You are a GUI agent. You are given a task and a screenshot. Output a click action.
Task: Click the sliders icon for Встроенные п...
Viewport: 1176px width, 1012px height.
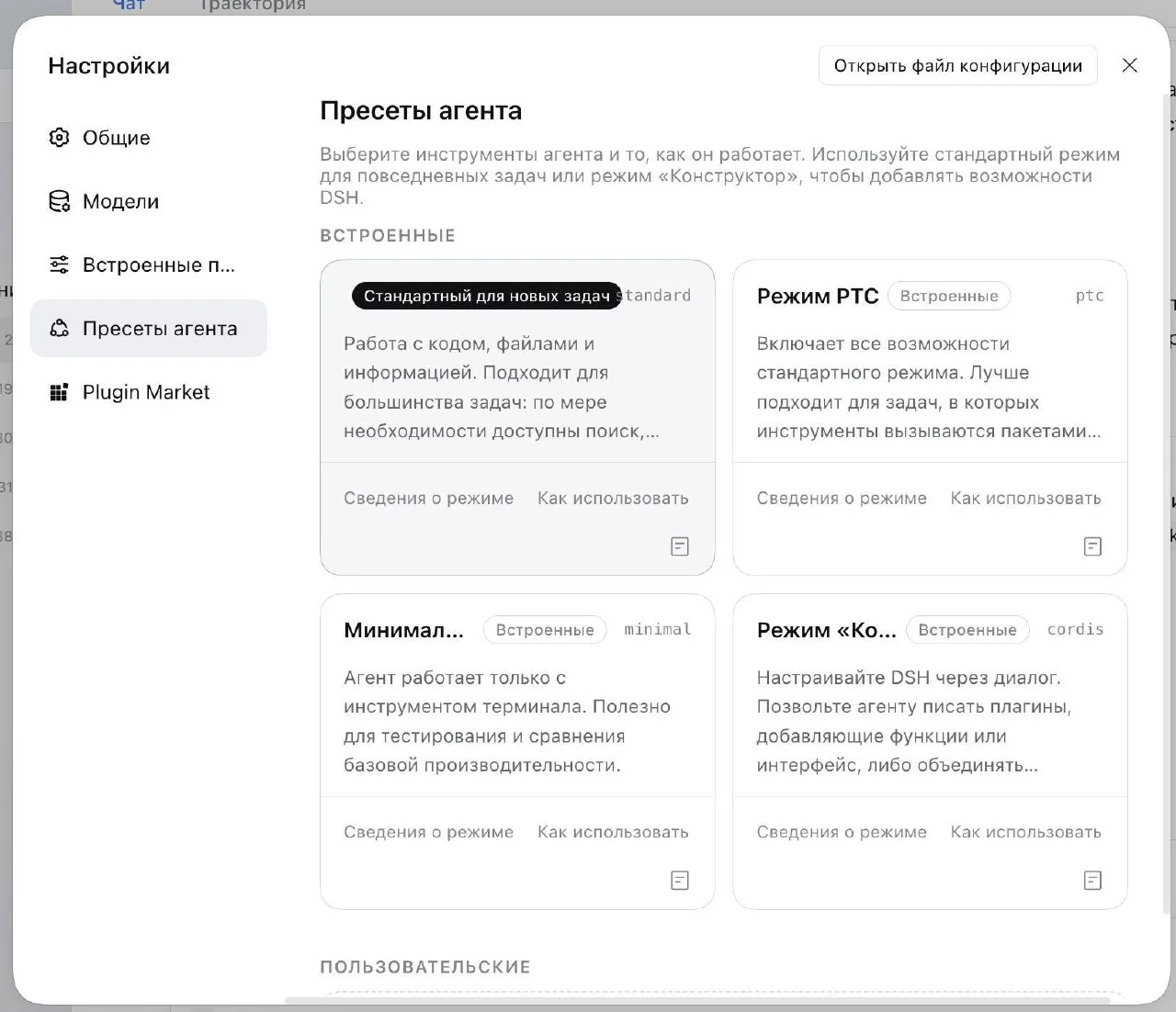(59, 264)
